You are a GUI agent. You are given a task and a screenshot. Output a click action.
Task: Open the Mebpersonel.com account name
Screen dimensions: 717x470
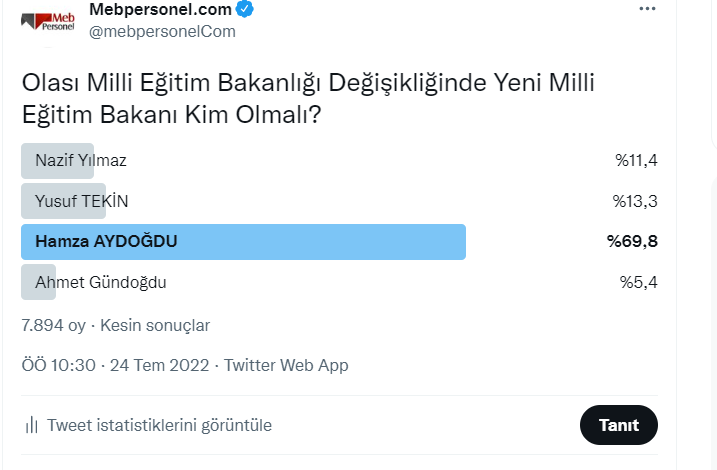pos(160,10)
